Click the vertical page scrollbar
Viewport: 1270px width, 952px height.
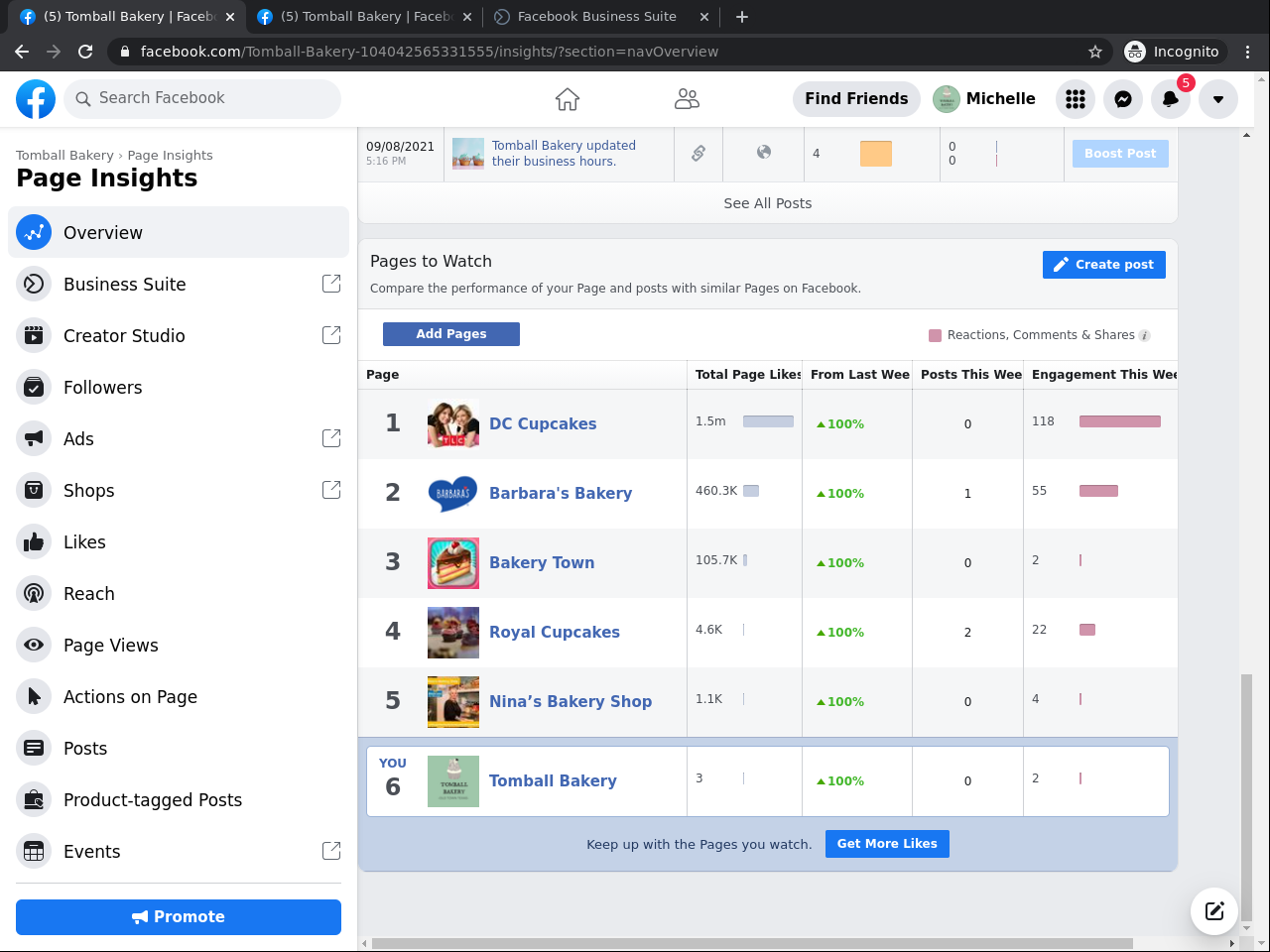point(1247,797)
